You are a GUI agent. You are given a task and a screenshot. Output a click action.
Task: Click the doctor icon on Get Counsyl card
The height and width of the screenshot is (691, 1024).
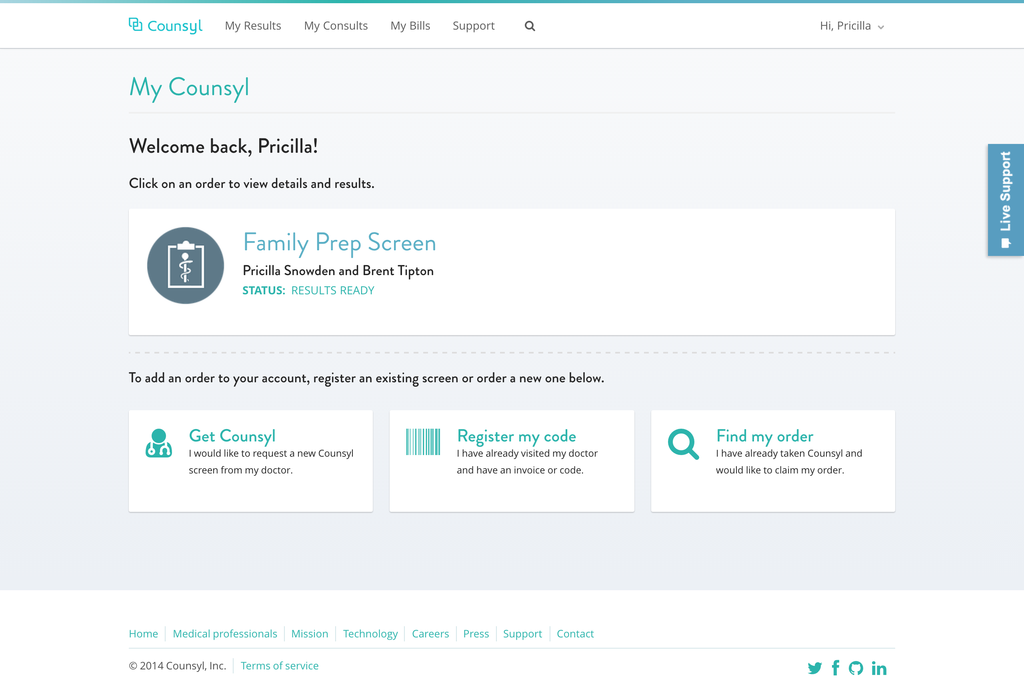point(159,443)
